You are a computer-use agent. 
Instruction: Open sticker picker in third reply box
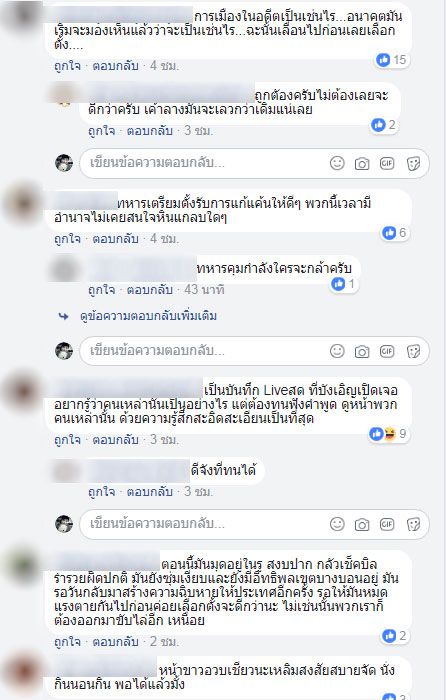pos(413,524)
